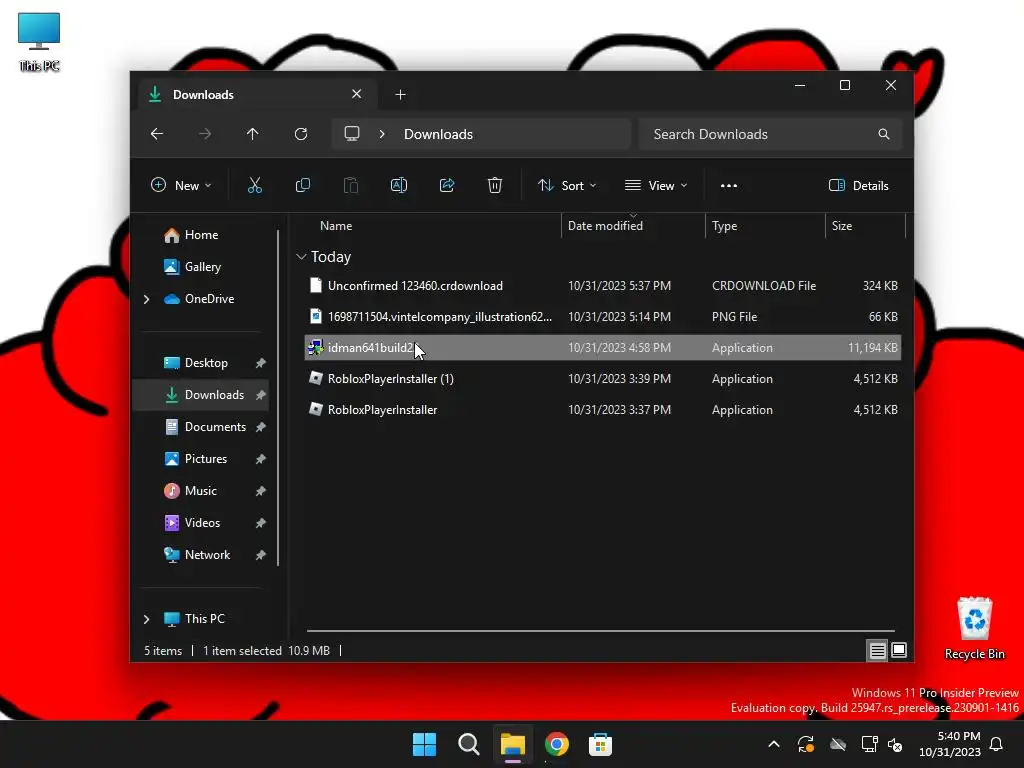Expand the OneDrive tree node
Image resolution: width=1024 pixels, height=768 pixels.
146,299
